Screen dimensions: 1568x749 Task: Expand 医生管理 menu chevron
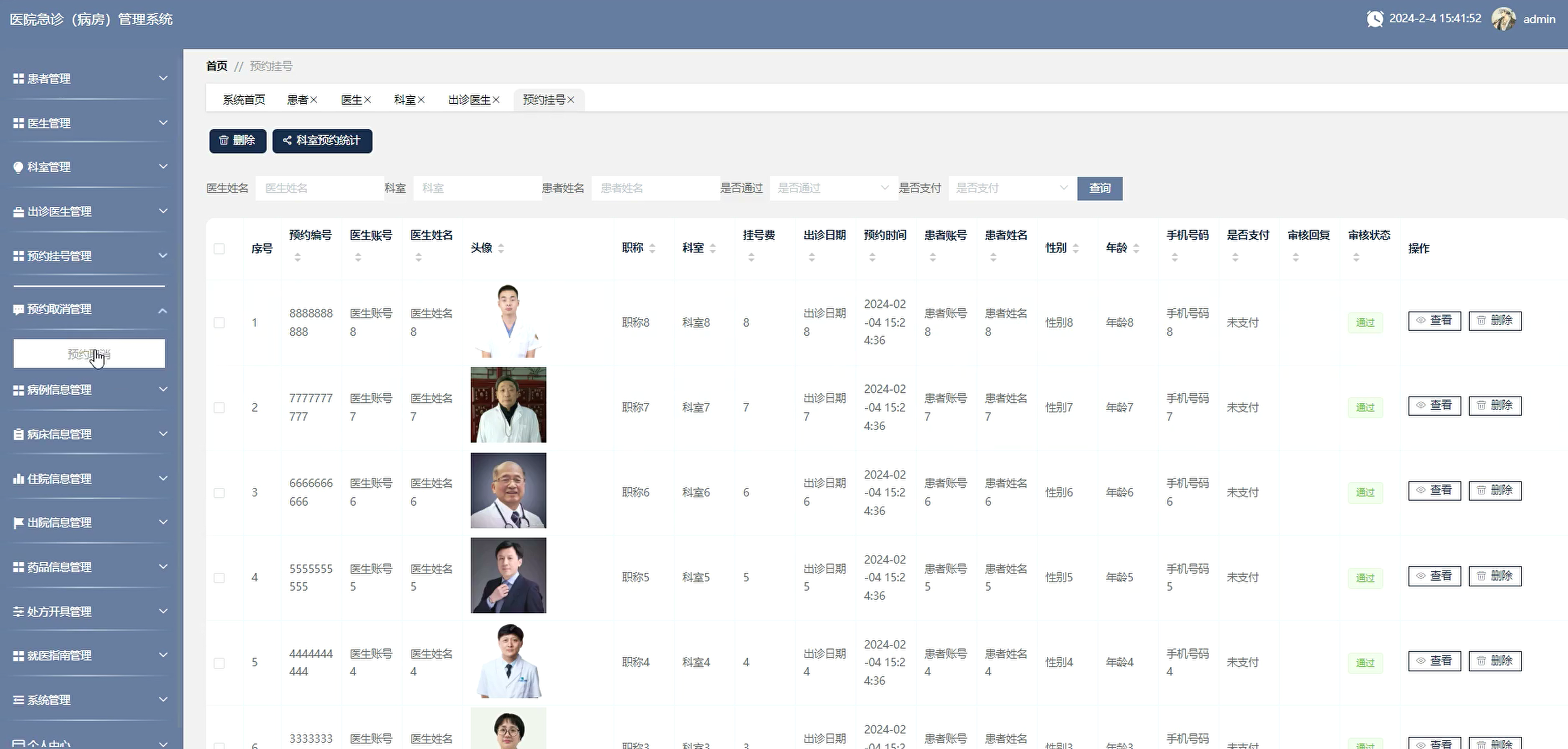(x=163, y=122)
